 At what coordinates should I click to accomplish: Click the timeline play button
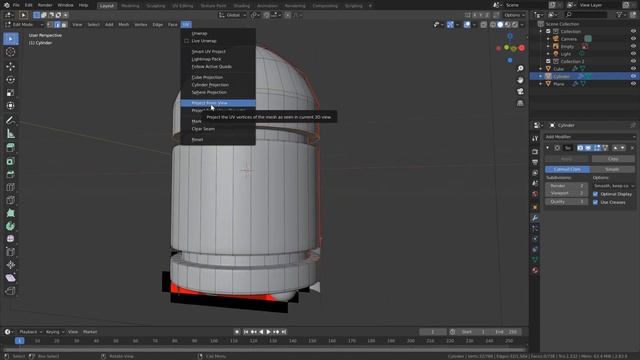click(269, 332)
